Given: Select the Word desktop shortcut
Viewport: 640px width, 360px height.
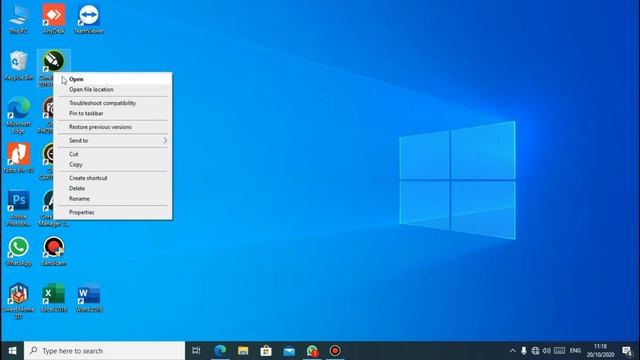Looking at the screenshot, I should pos(89,298).
